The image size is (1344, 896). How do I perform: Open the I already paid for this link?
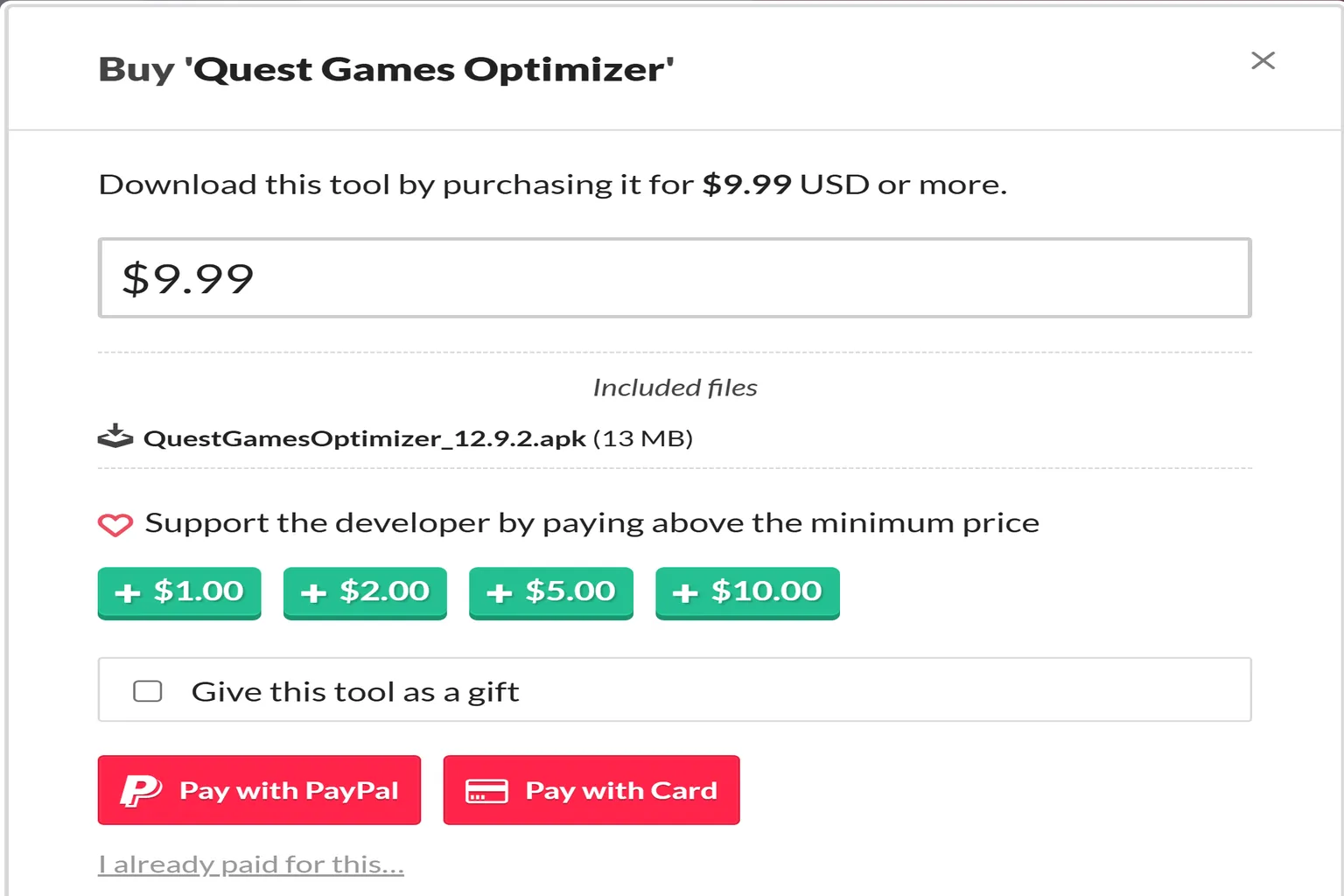tap(250, 863)
